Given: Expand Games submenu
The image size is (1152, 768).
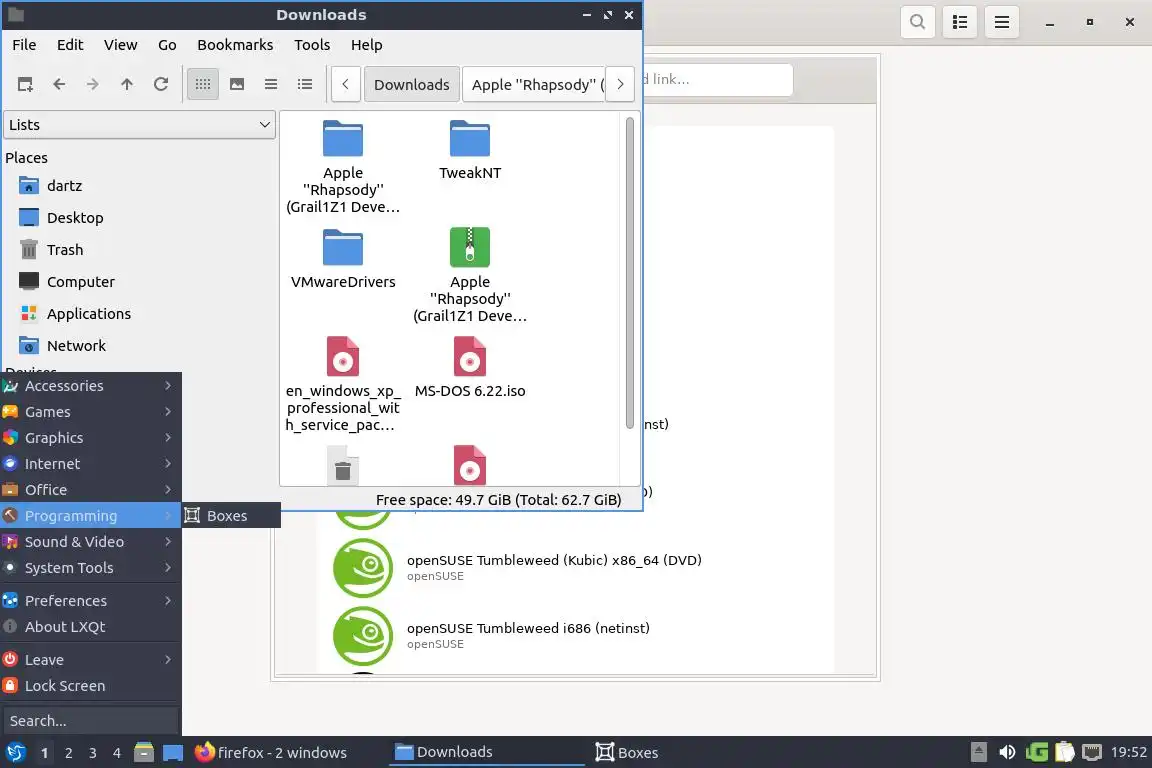Looking at the screenshot, I should [90, 412].
